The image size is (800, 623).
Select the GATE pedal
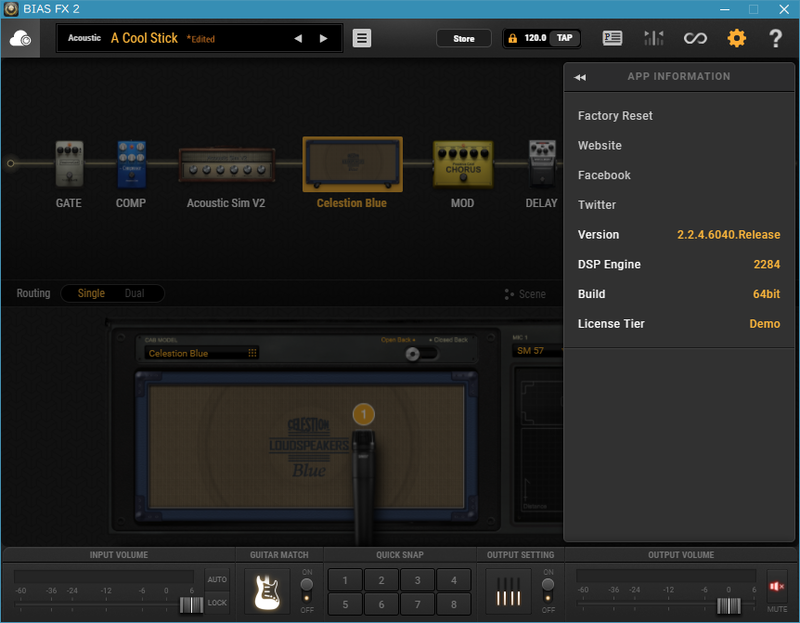[69, 164]
